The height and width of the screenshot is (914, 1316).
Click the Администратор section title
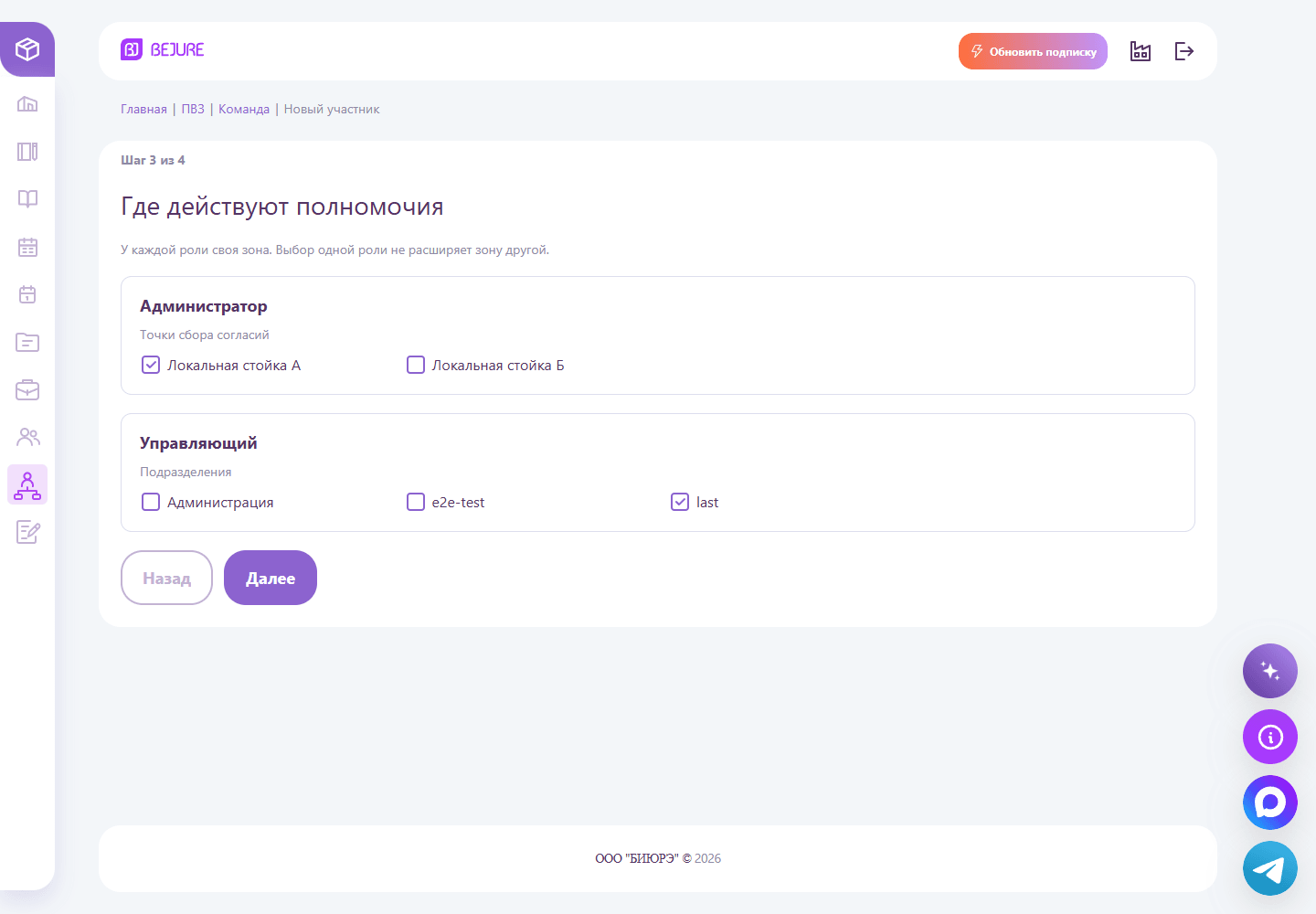pos(204,306)
